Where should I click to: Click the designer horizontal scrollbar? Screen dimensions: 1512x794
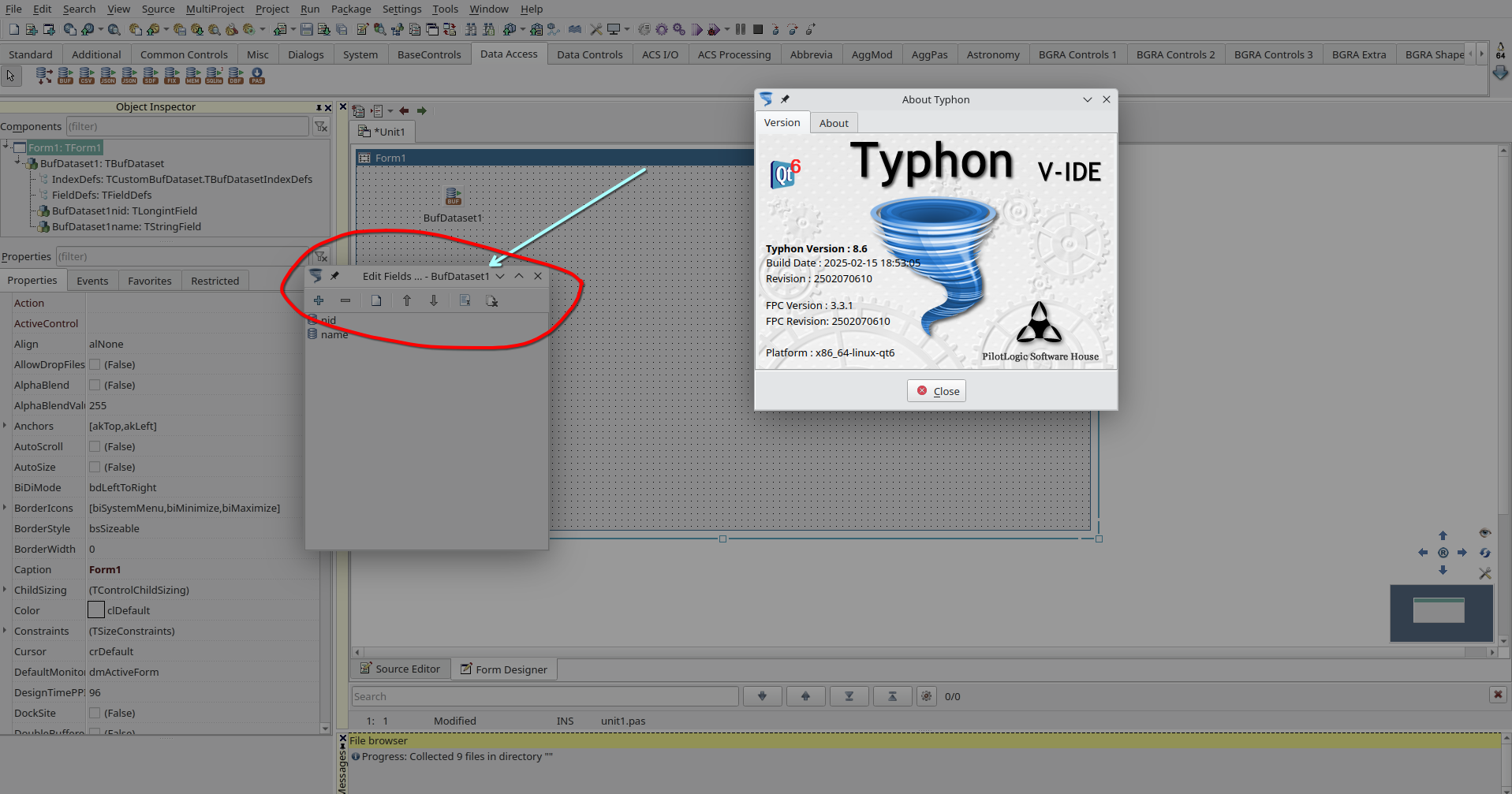click(924, 652)
